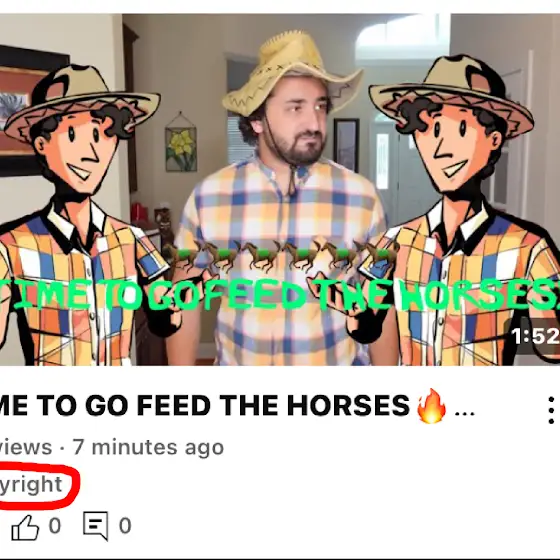This screenshot has width=560, height=560.
Task: Click the comments speech bubble icon
Action: click(x=96, y=526)
